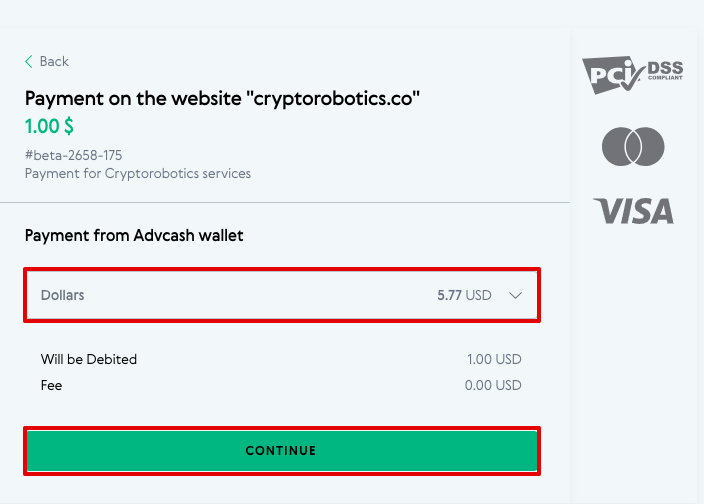The height and width of the screenshot is (504, 704).
Task: Go back using the Back link
Action: pos(47,61)
